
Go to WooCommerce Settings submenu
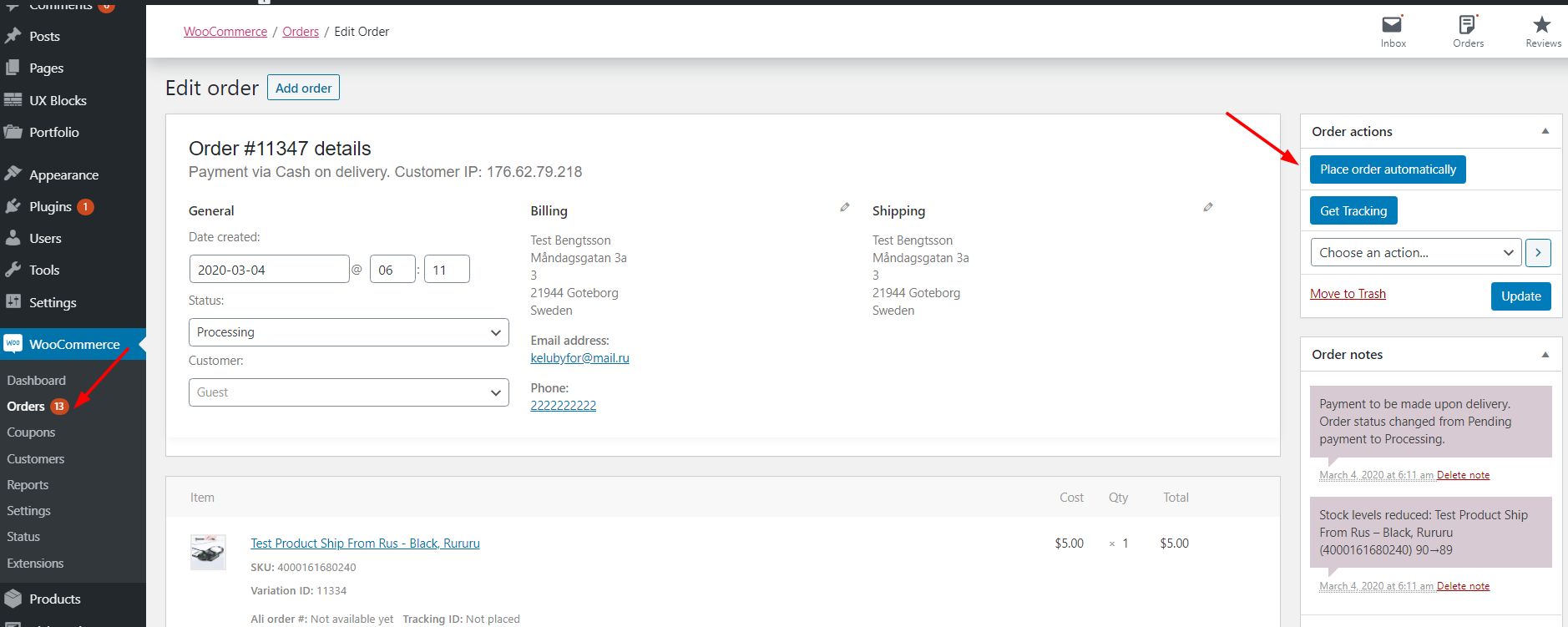tap(28, 511)
